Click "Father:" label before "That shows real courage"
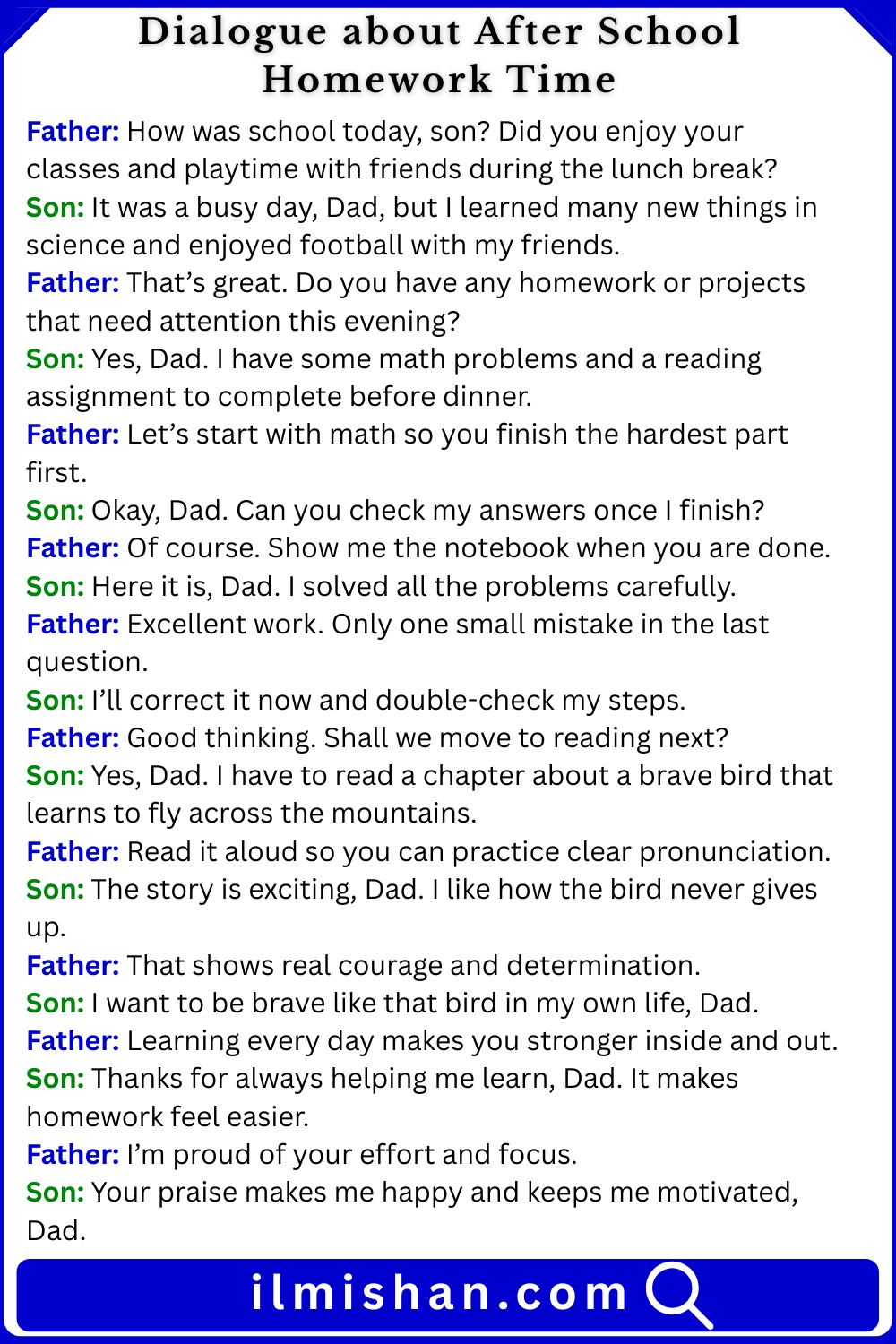This screenshot has width=896, height=1344. [73, 966]
